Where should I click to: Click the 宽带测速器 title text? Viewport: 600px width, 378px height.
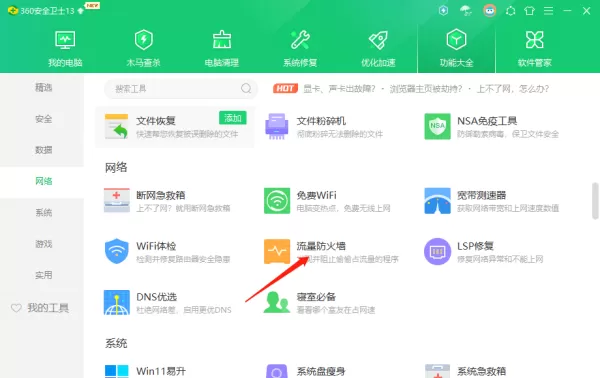coord(481,195)
